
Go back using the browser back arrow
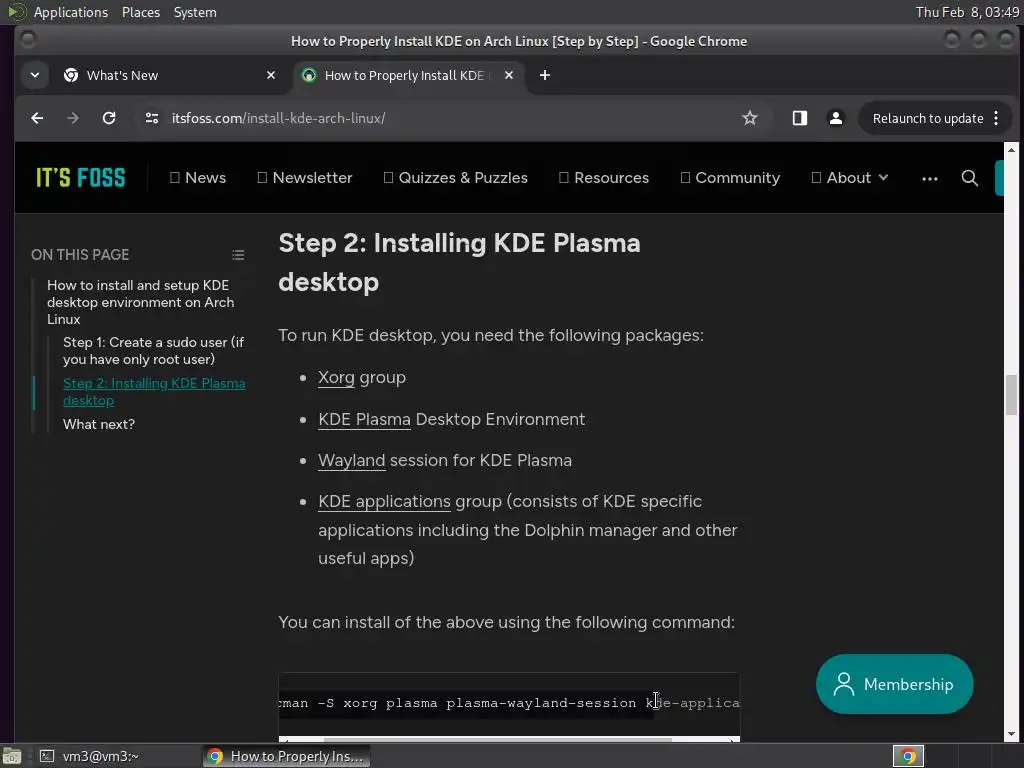37,118
